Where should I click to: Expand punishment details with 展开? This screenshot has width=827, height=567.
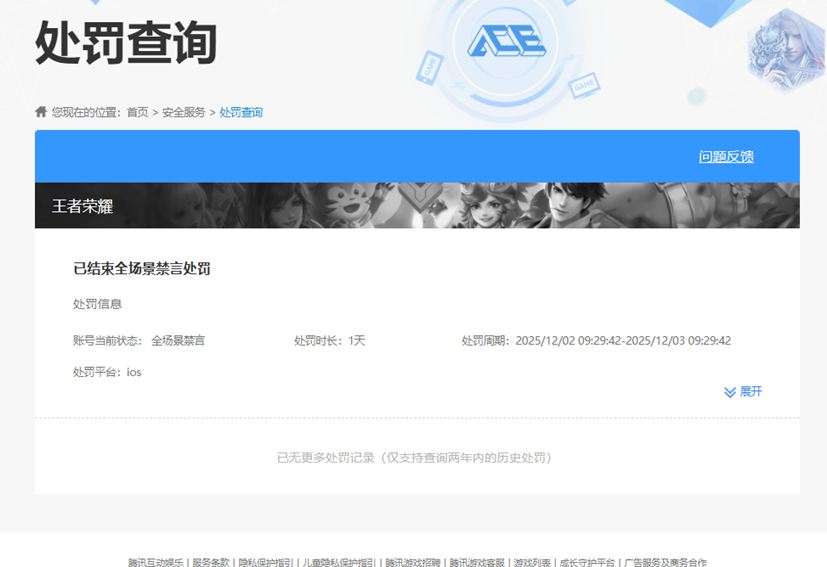point(743,391)
